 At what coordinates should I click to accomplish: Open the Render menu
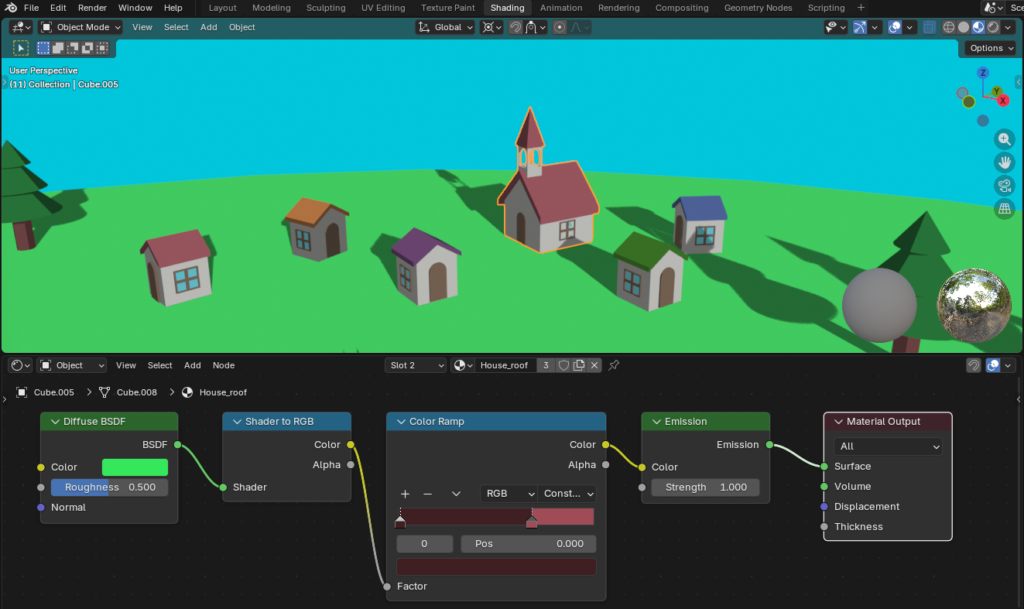tap(92, 8)
